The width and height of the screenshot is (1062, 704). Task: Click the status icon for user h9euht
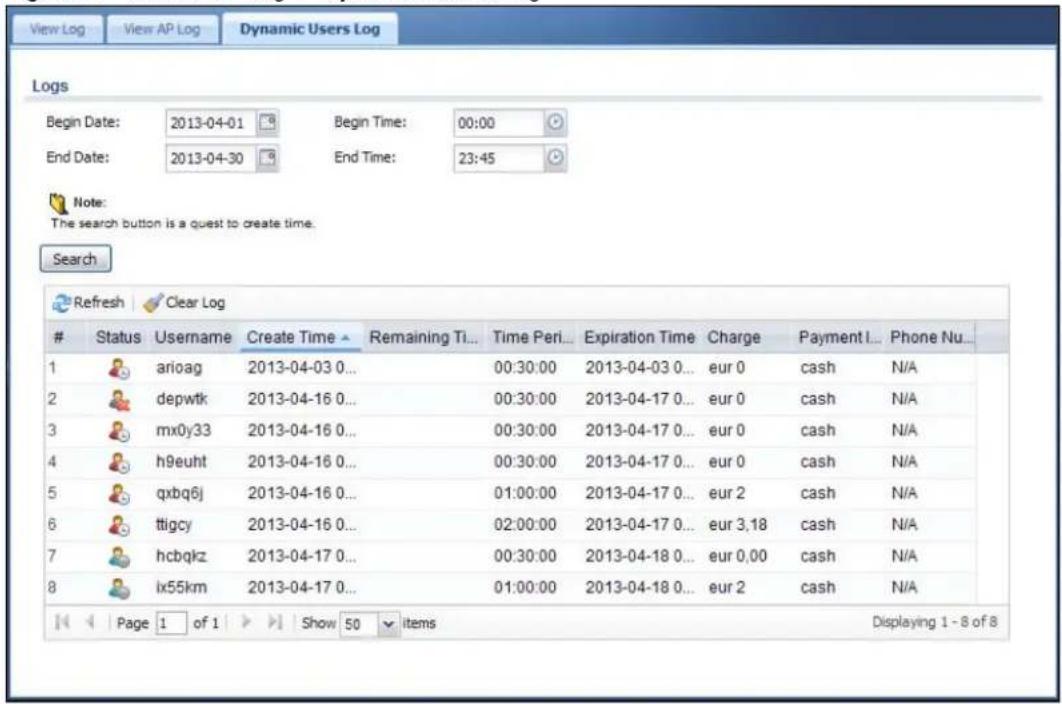point(119,462)
